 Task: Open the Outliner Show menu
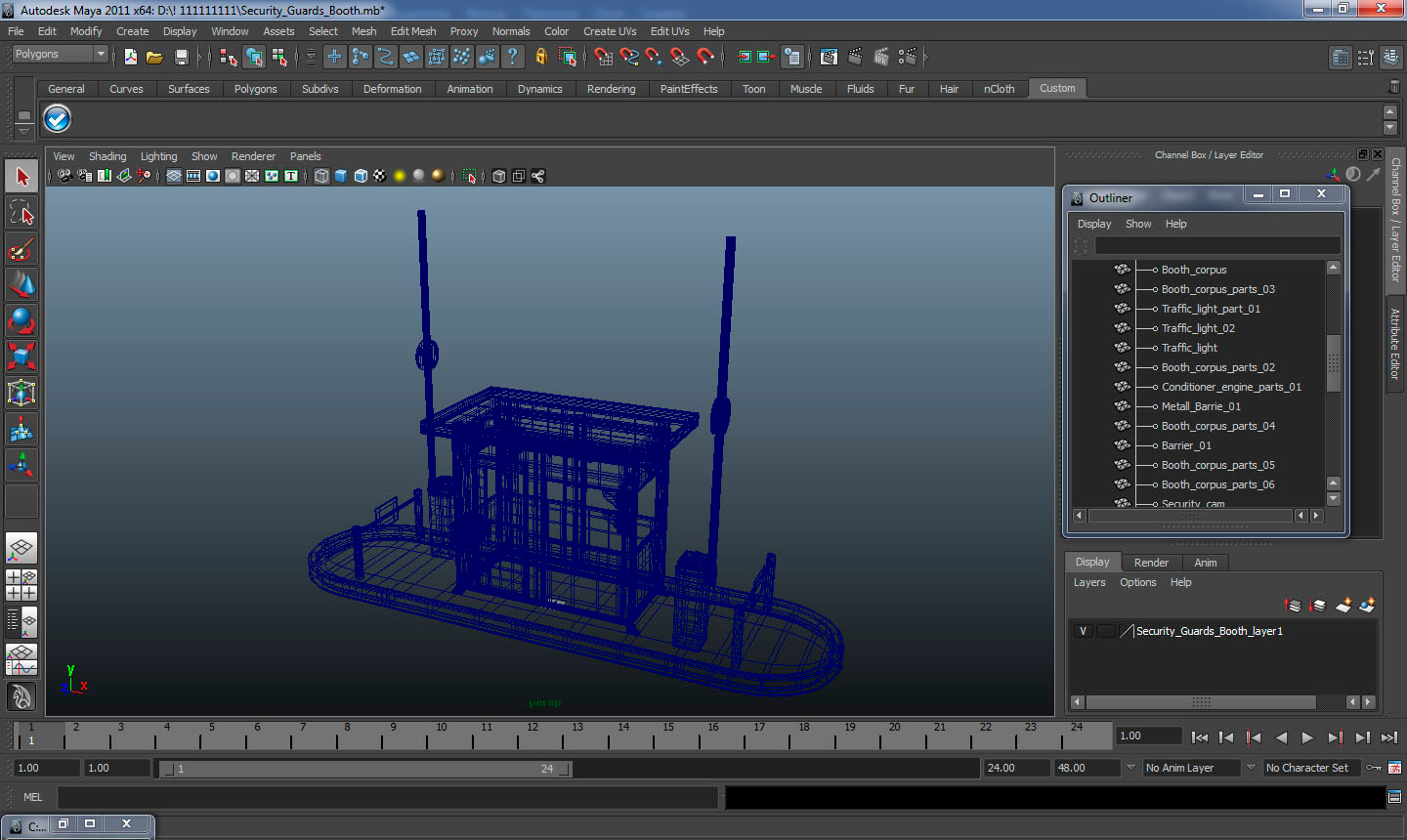point(1138,224)
